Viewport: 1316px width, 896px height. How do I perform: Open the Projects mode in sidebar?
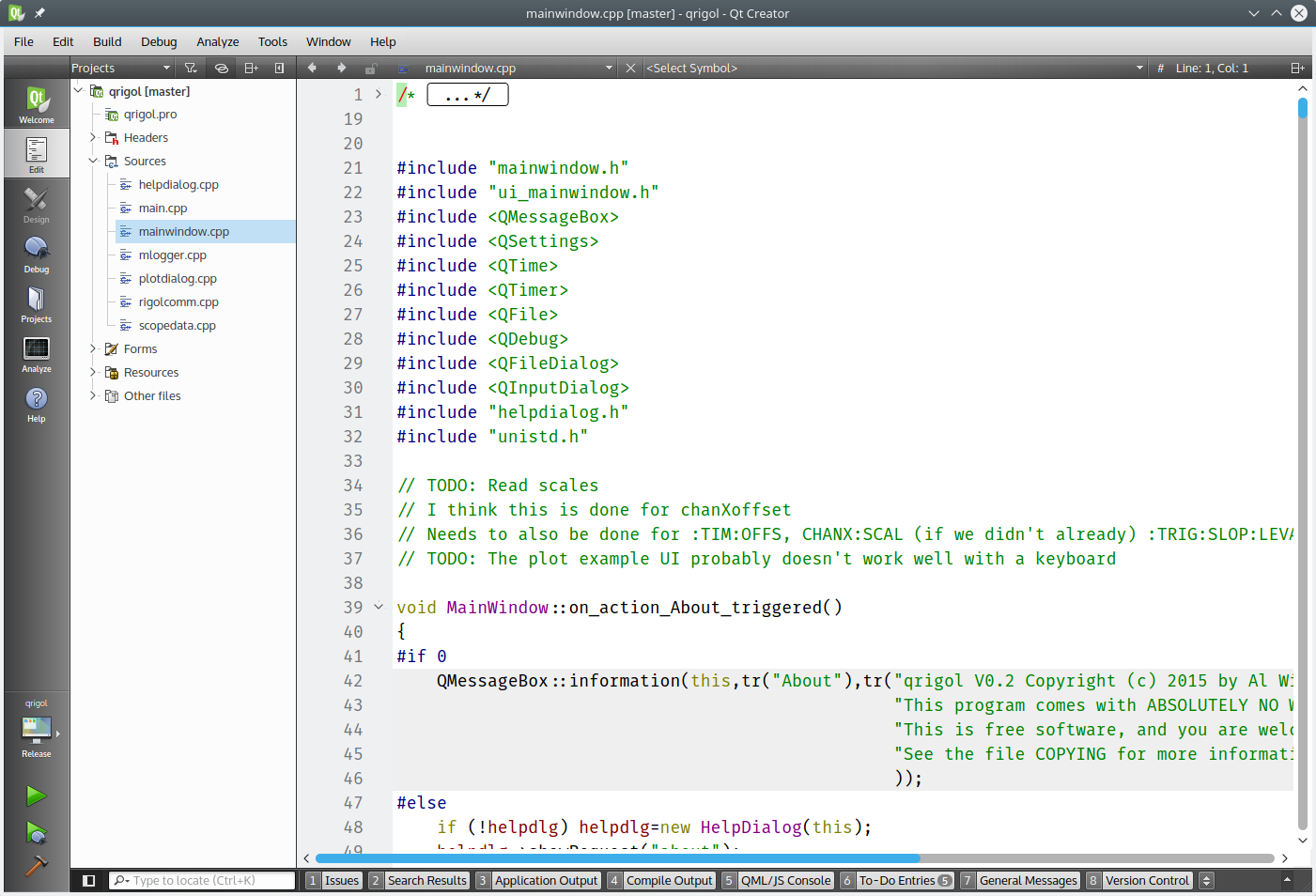pos(36,303)
